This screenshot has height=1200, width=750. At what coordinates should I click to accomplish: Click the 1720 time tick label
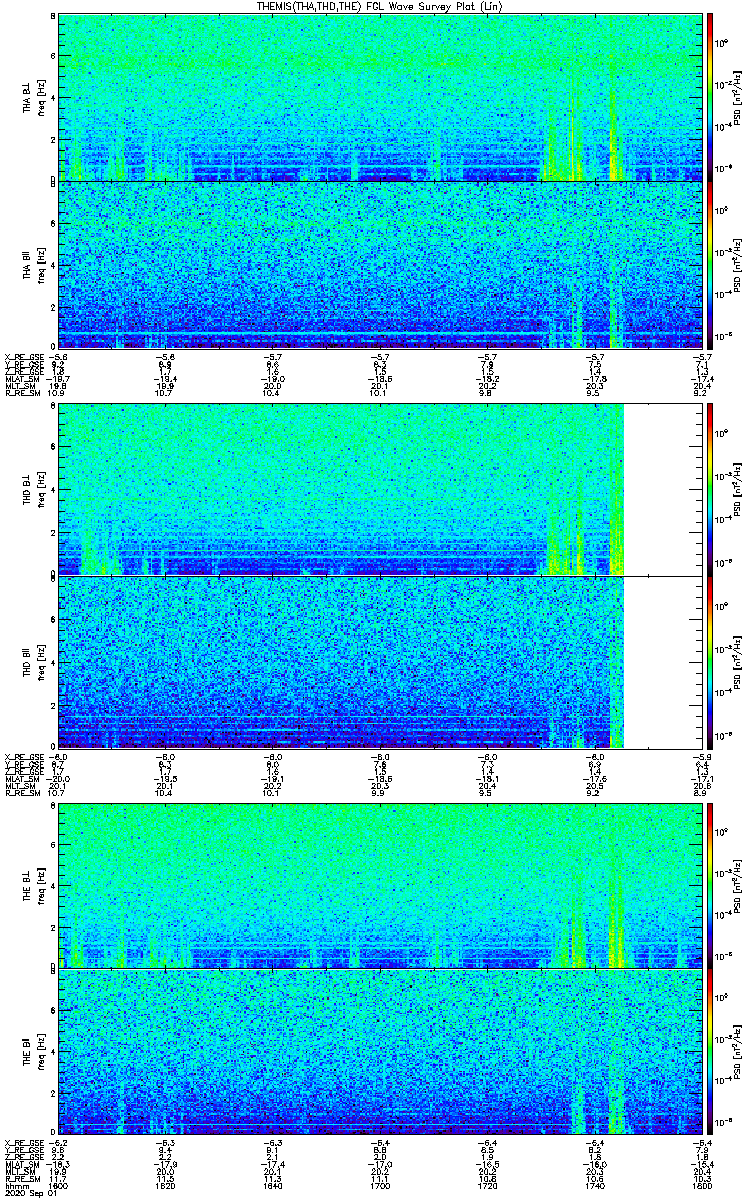[489, 1186]
